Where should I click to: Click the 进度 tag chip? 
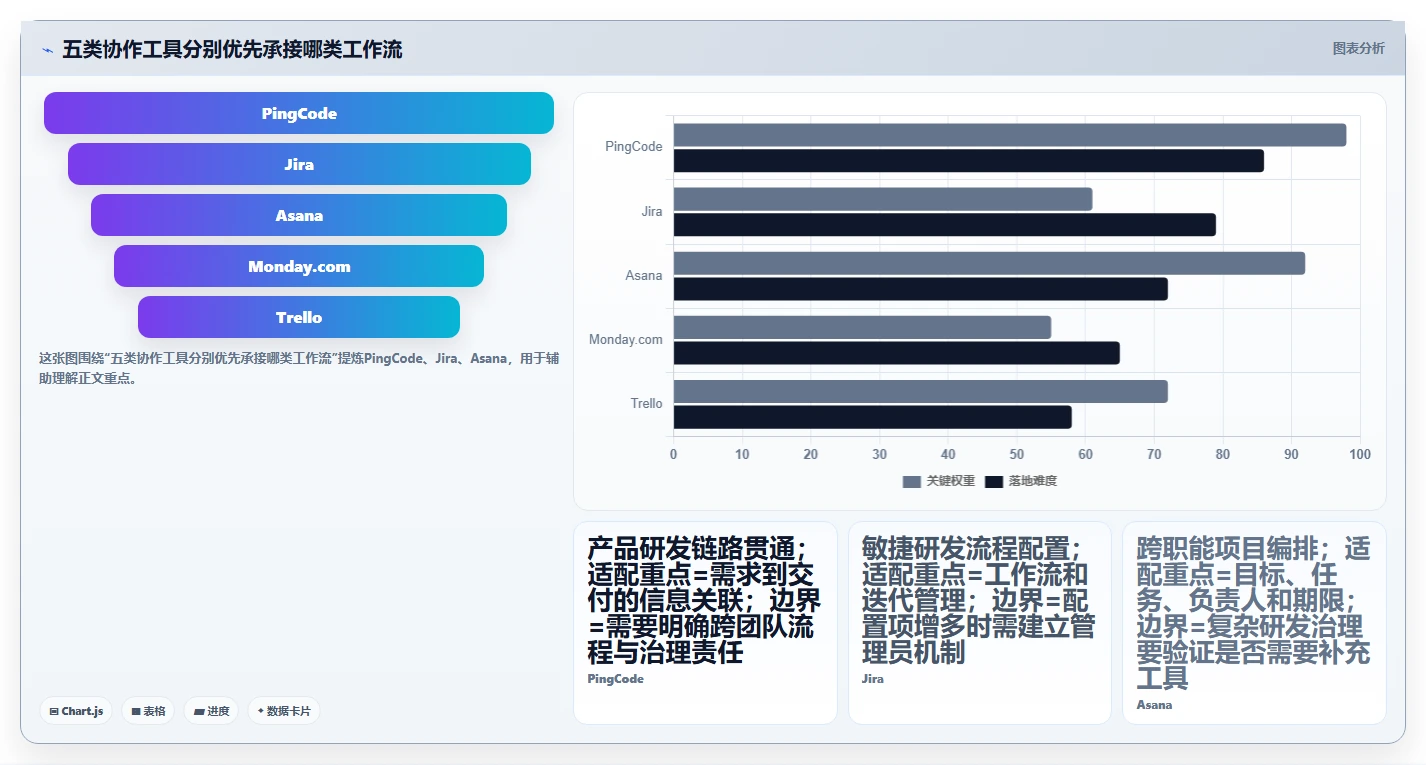coord(211,711)
